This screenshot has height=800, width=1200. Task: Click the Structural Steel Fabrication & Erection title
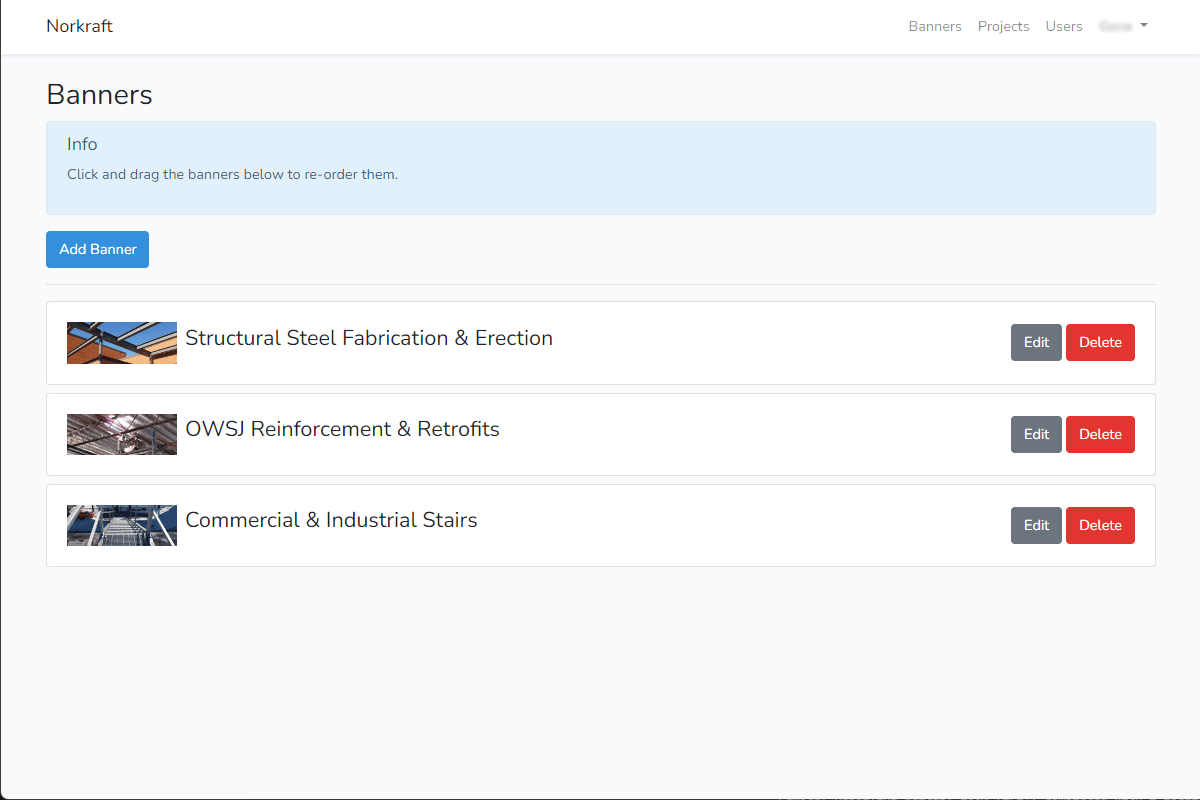[368, 338]
